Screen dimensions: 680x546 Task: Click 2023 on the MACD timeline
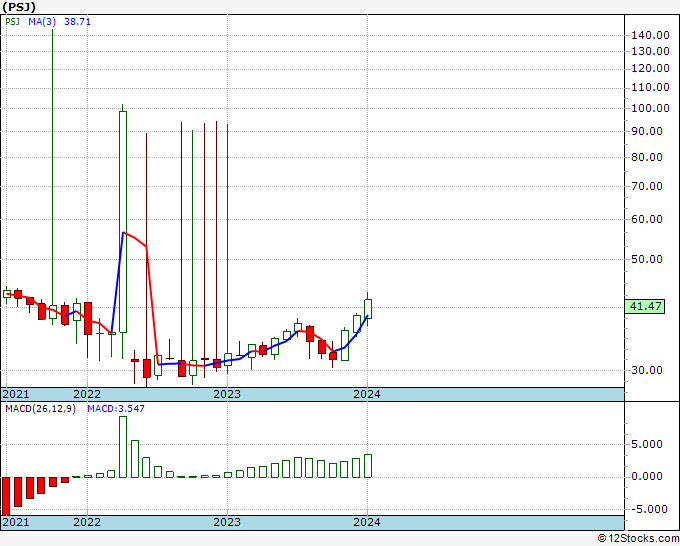tap(227, 522)
